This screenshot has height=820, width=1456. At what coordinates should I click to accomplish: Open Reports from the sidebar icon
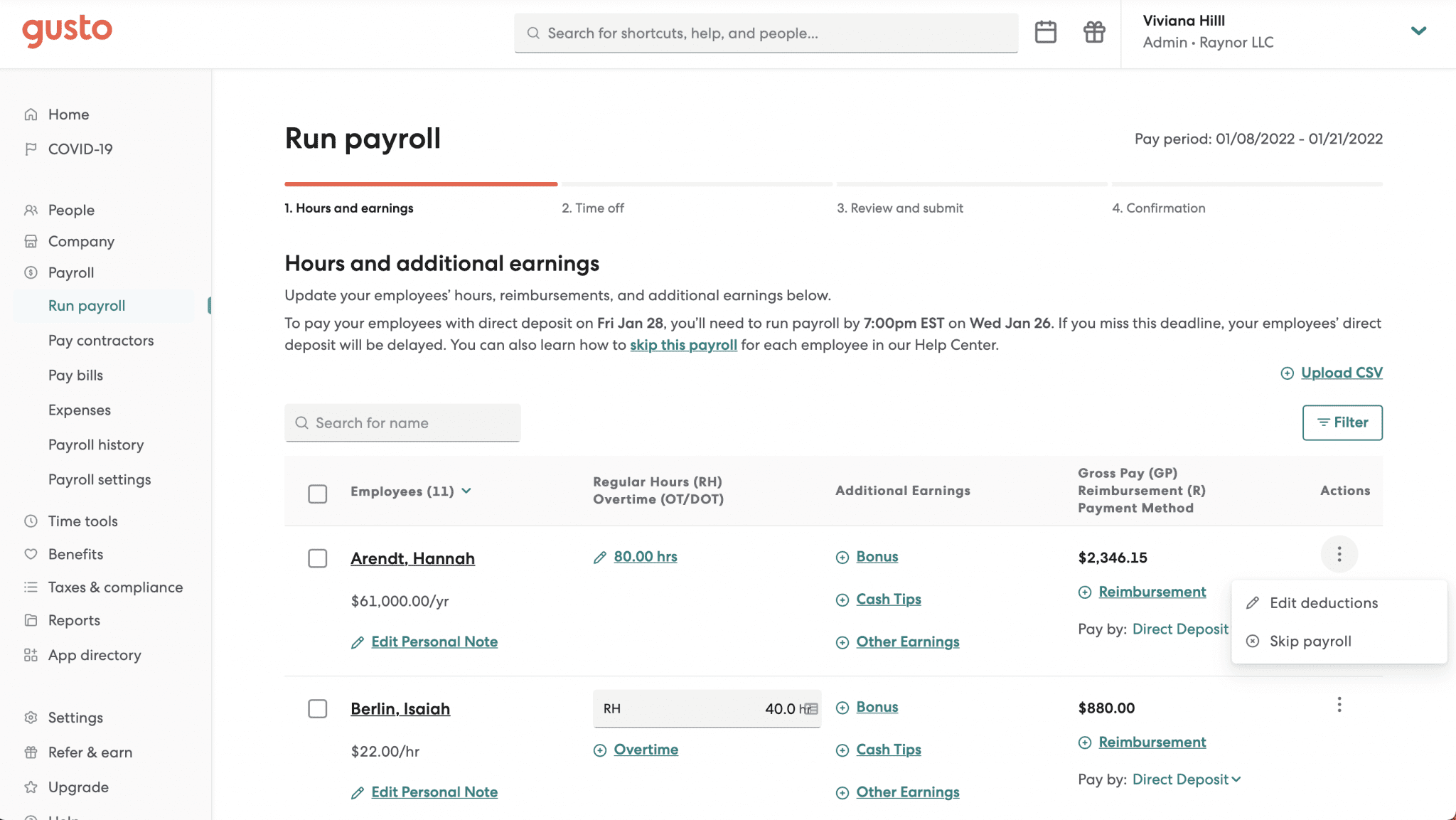(x=30, y=620)
